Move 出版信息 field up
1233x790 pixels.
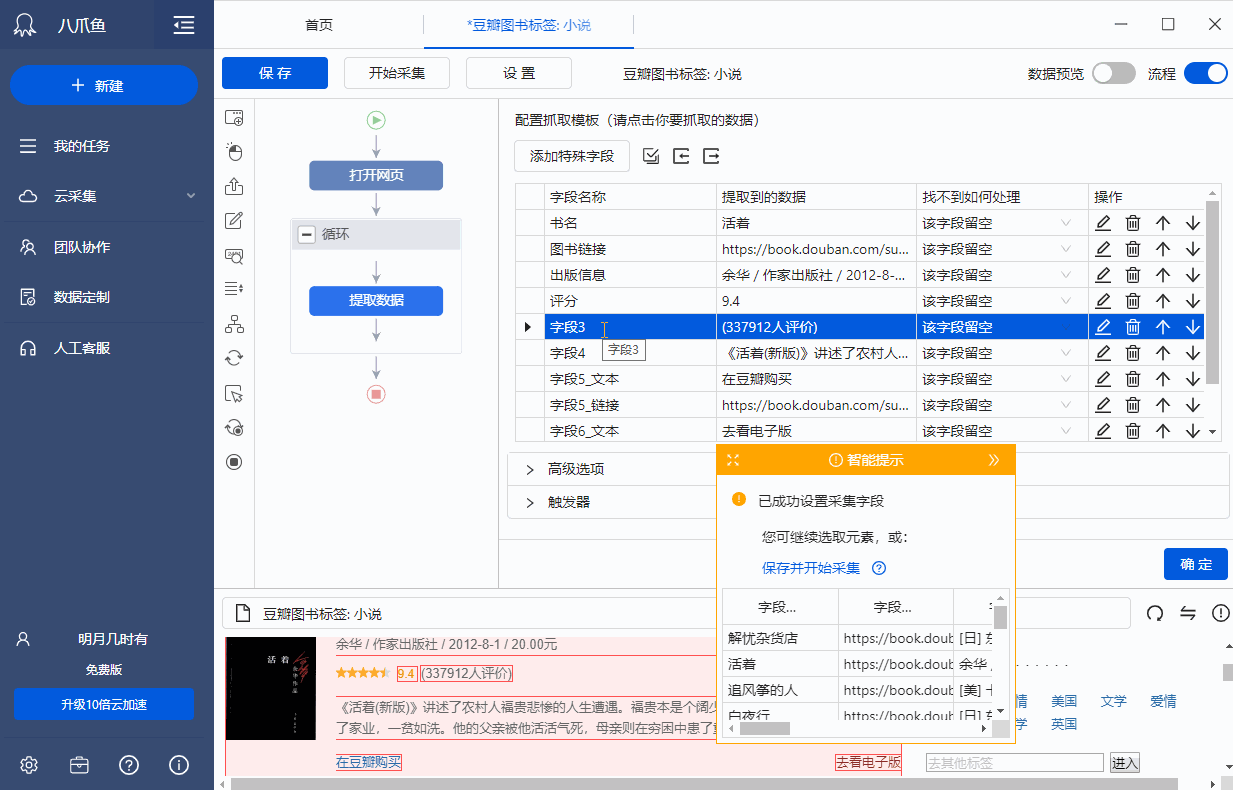point(1163,275)
